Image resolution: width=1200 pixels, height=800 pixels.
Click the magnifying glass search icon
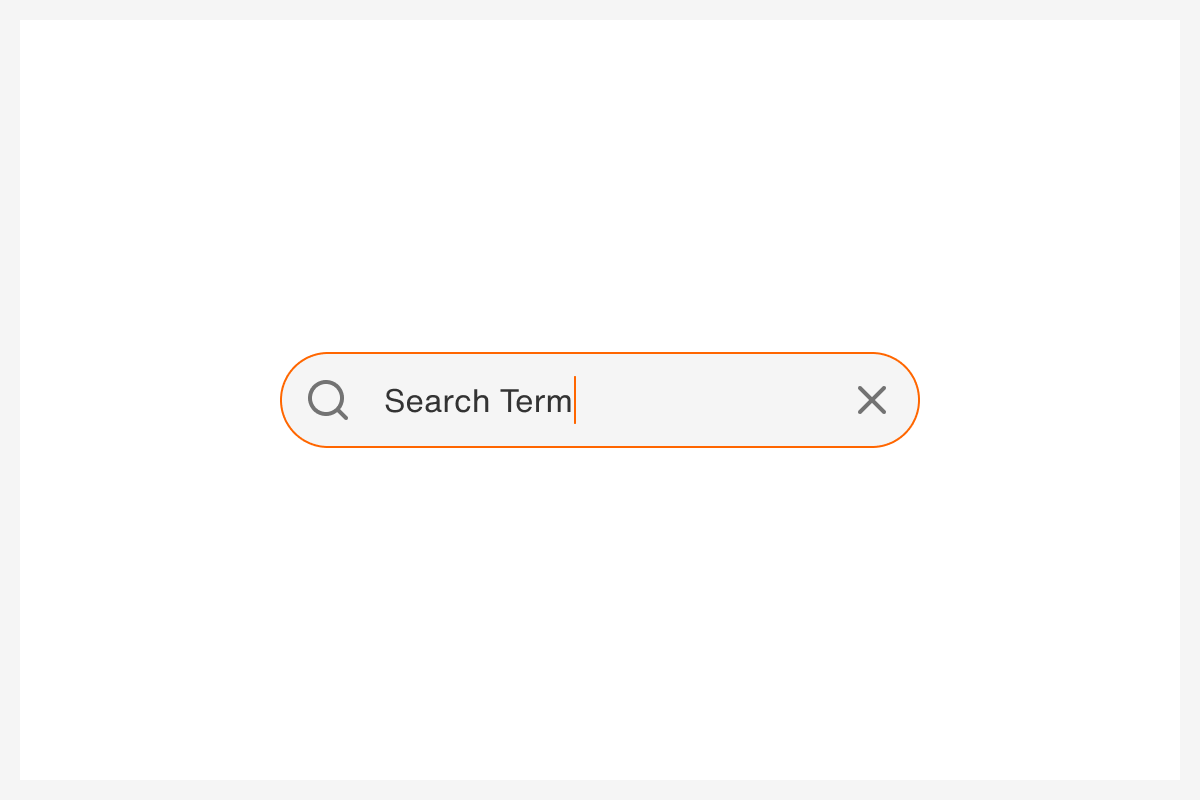[x=328, y=400]
